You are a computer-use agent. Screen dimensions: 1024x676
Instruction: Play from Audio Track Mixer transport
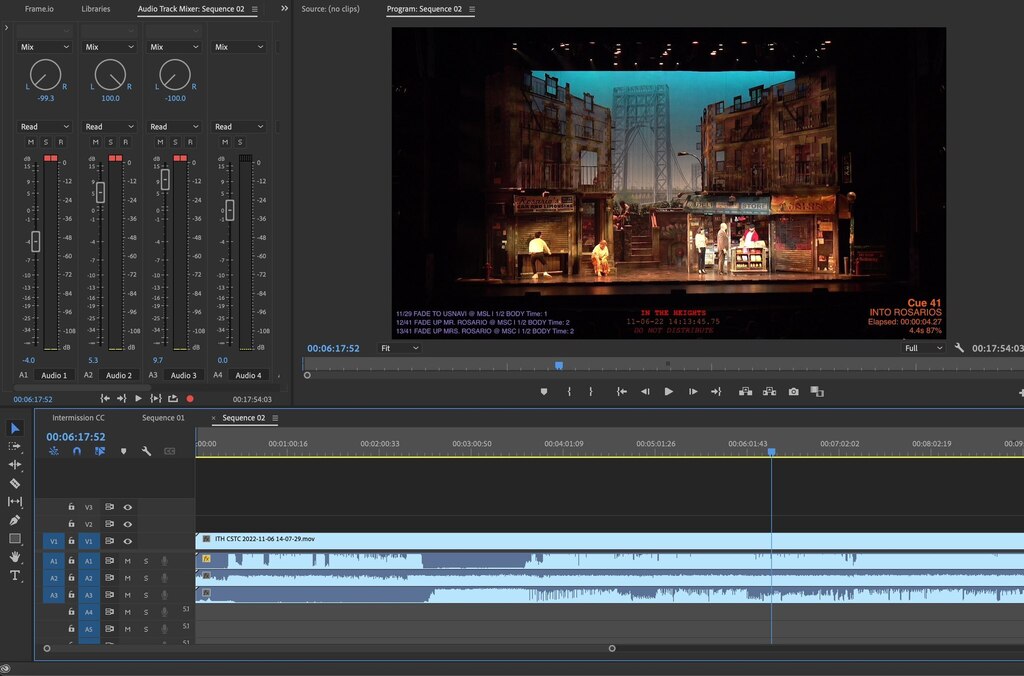point(138,398)
